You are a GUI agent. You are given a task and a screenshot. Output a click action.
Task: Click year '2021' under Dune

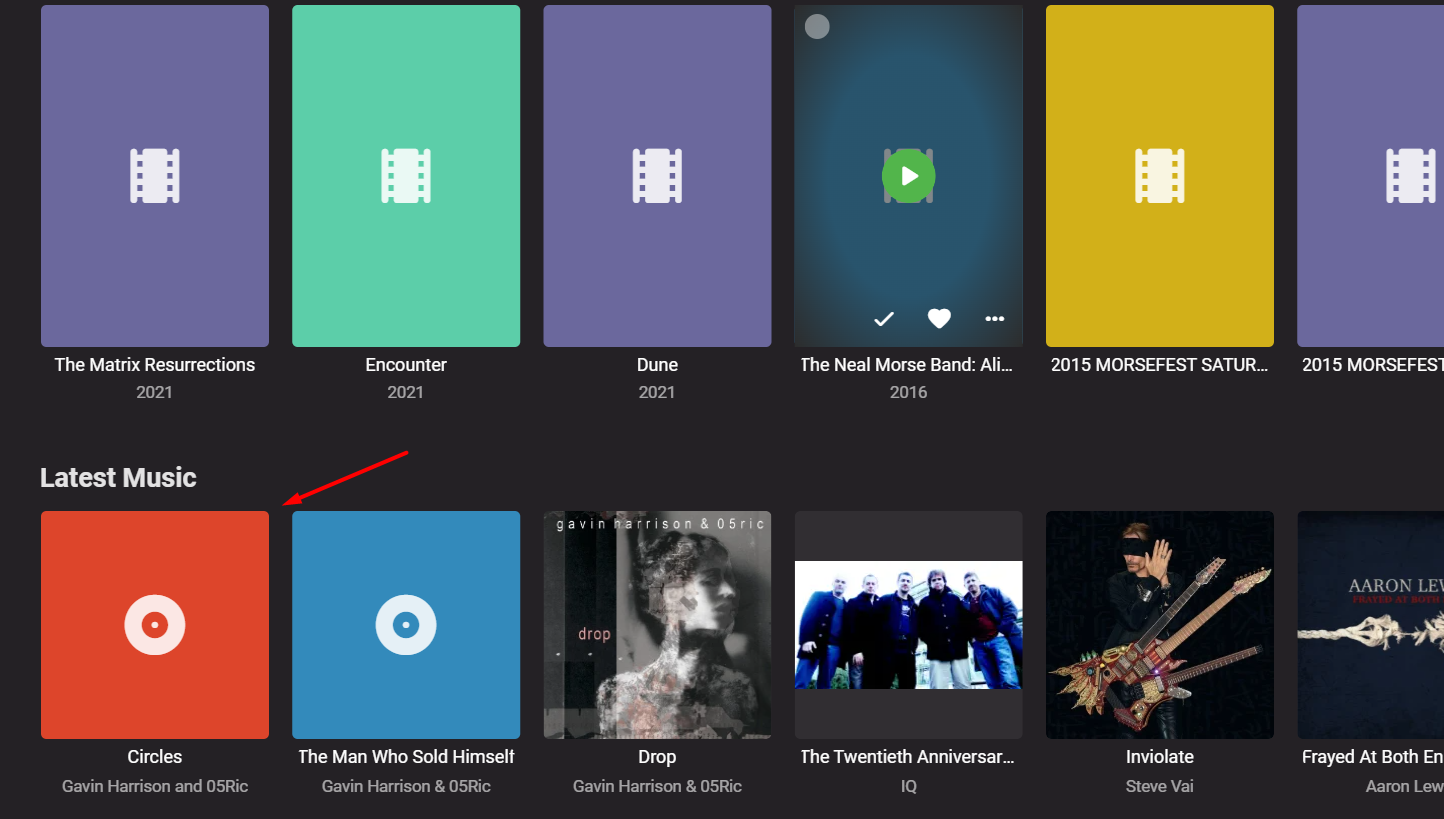657,392
